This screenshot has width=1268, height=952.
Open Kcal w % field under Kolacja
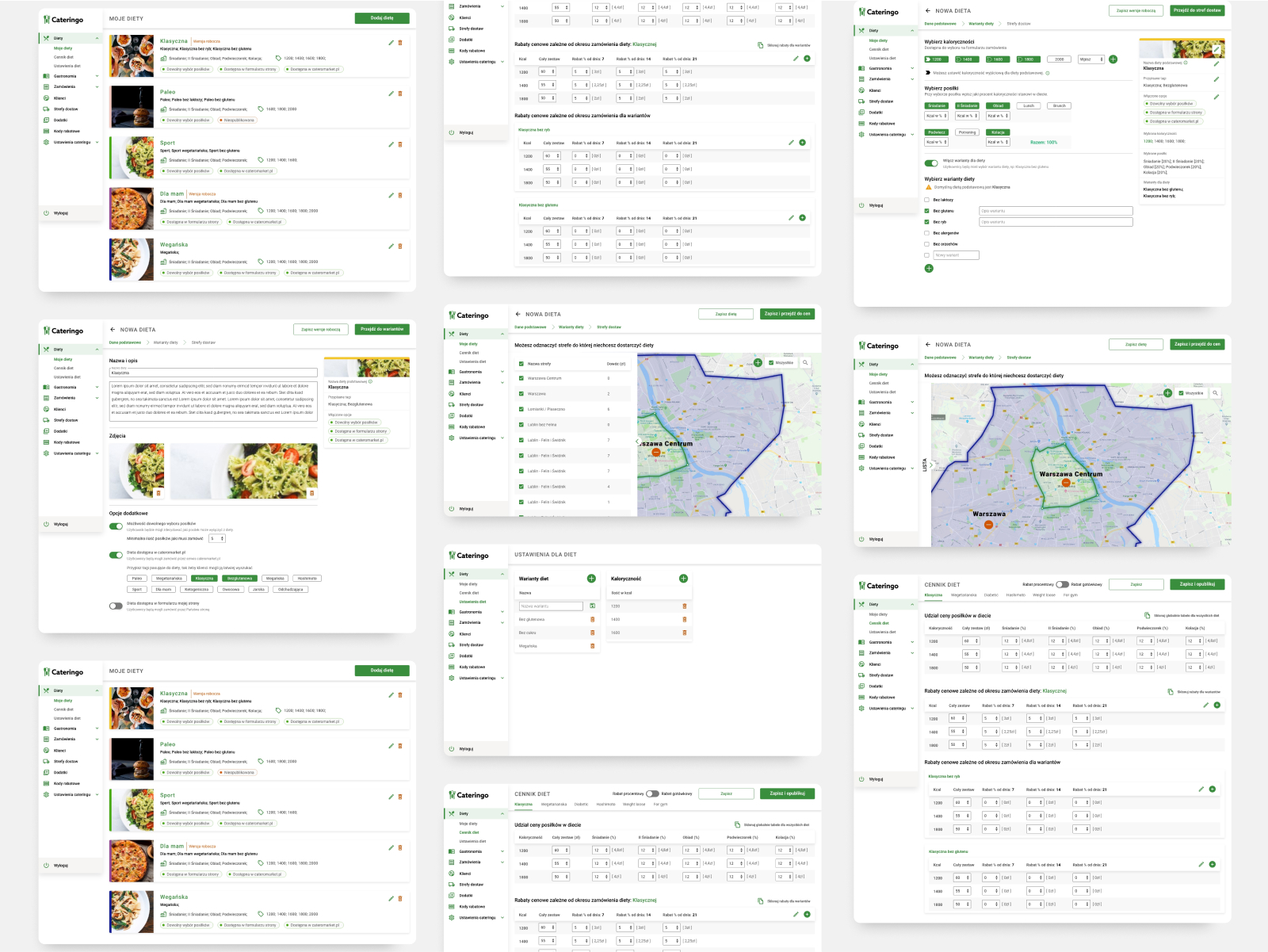[997, 142]
